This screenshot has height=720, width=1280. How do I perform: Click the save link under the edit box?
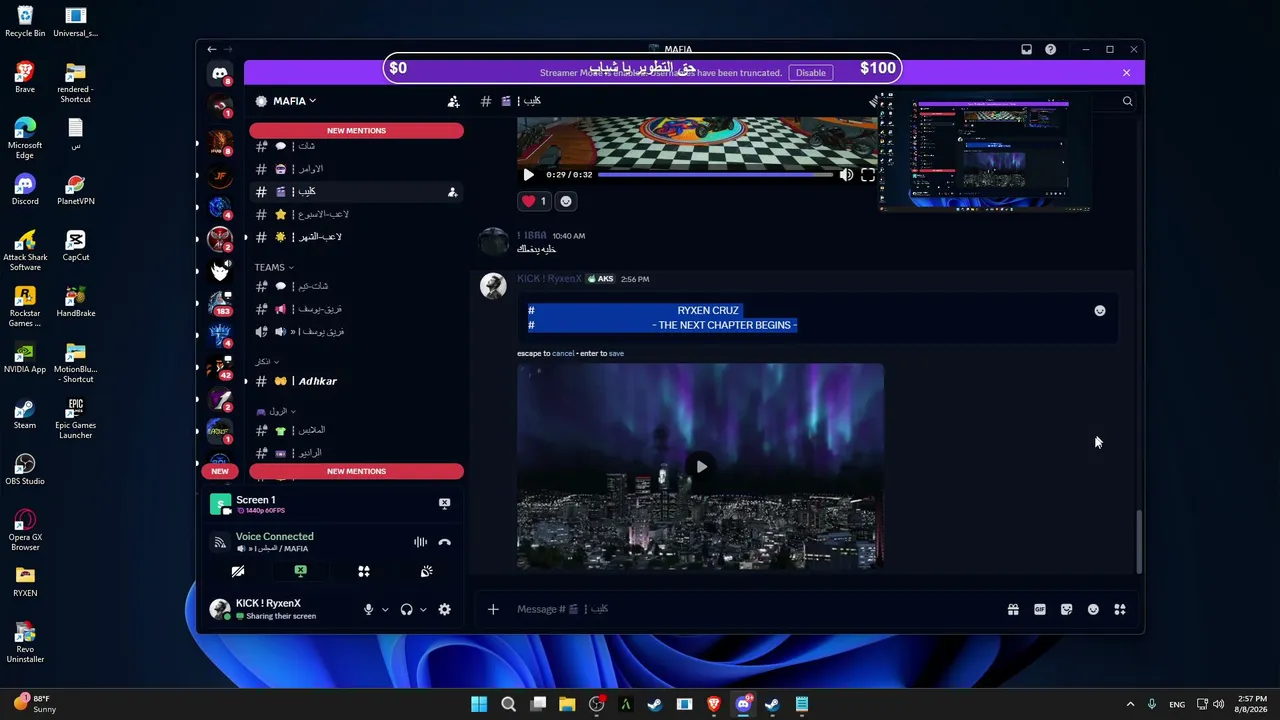pos(616,353)
